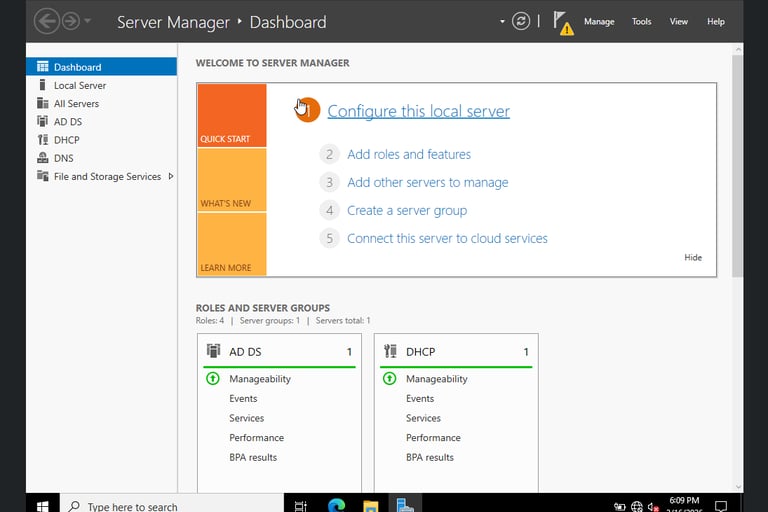Click the DHCP sidebar icon
This screenshot has width=768, height=512.
[43, 140]
